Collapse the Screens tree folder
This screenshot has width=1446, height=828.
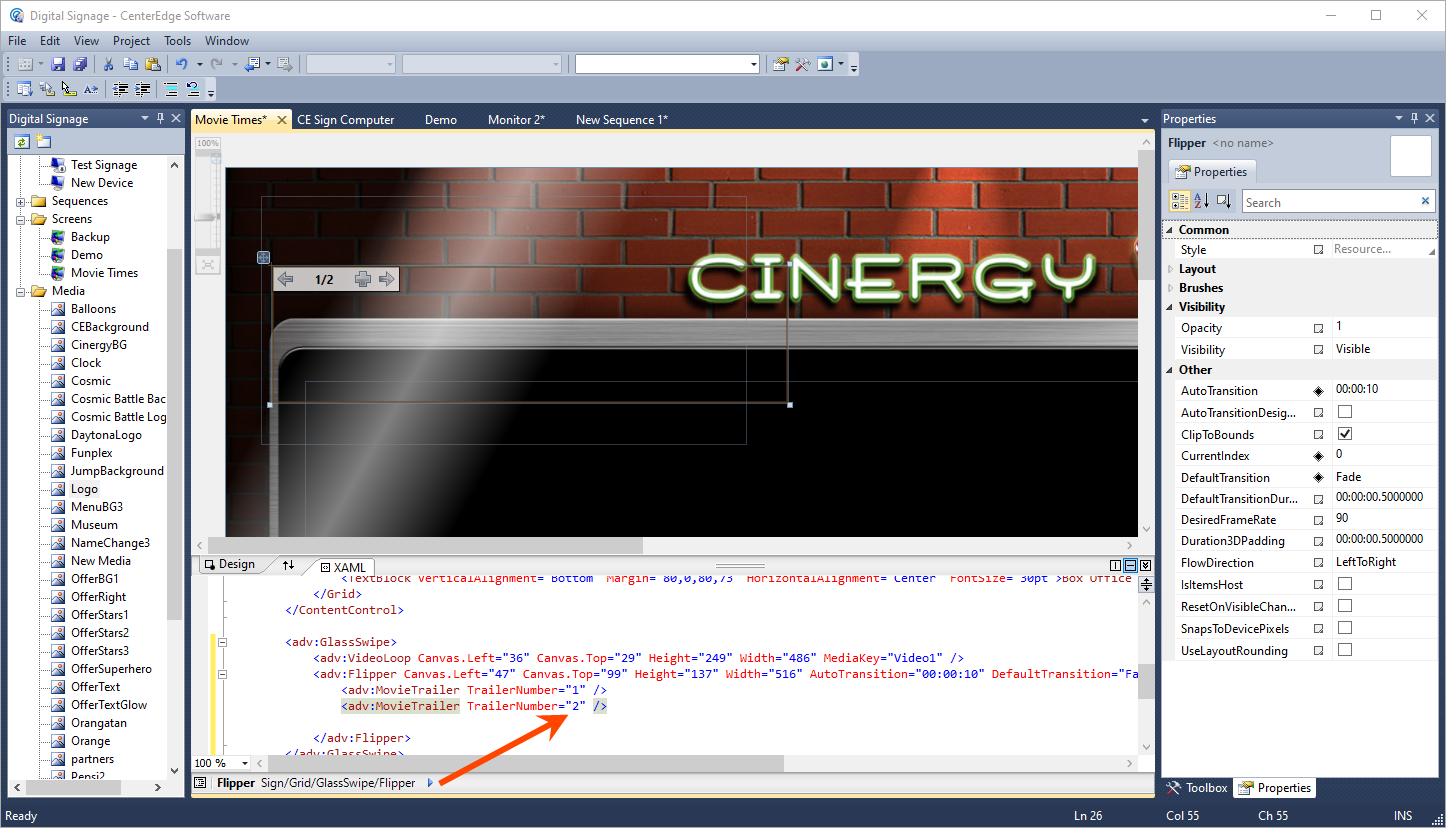pyautogui.click(x=21, y=219)
